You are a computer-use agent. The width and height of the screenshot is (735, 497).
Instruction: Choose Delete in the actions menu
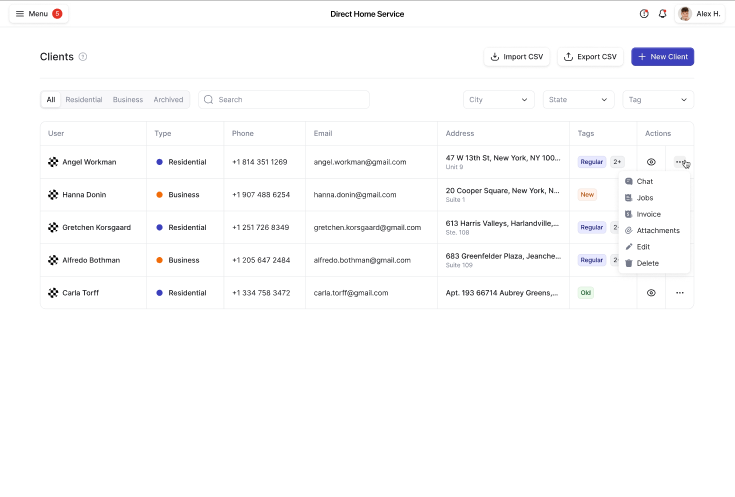pyautogui.click(x=647, y=263)
